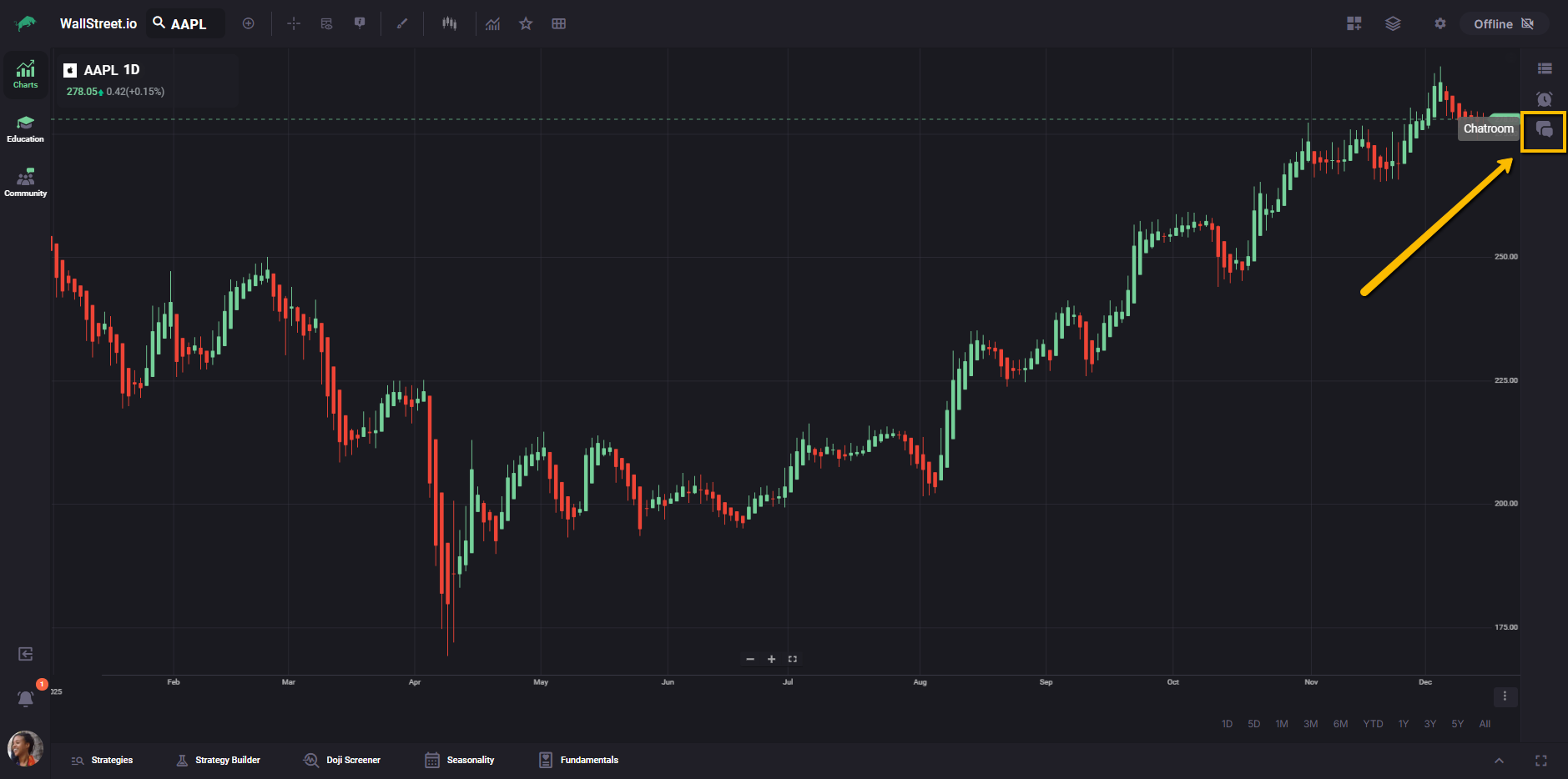Switch to the Seasonality tab
This screenshot has width=1568, height=779.
[460, 760]
